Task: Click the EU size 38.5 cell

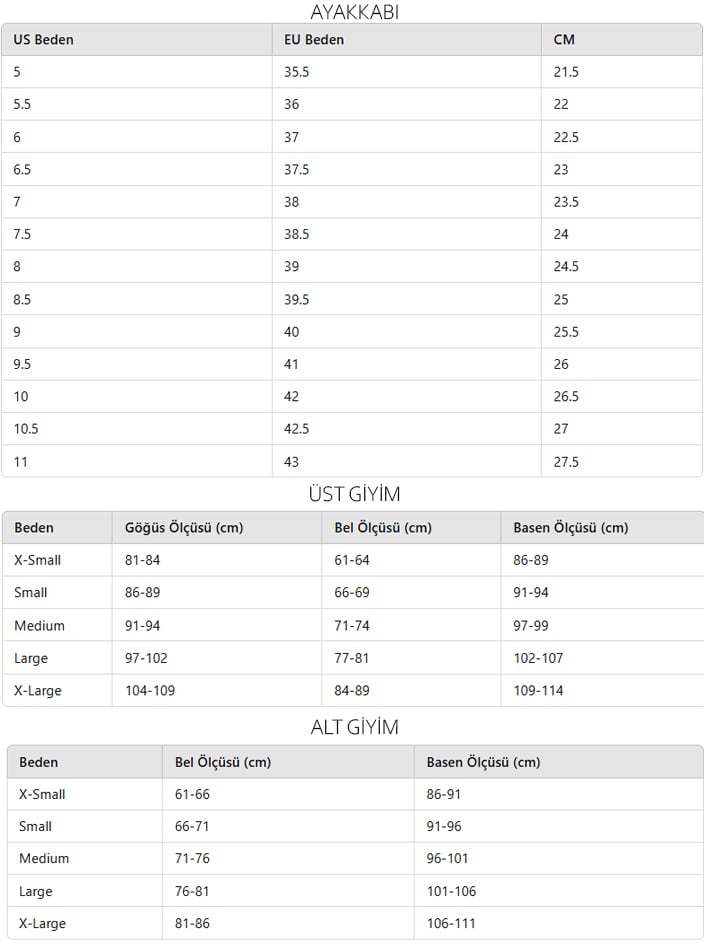Action: coord(407,234)
